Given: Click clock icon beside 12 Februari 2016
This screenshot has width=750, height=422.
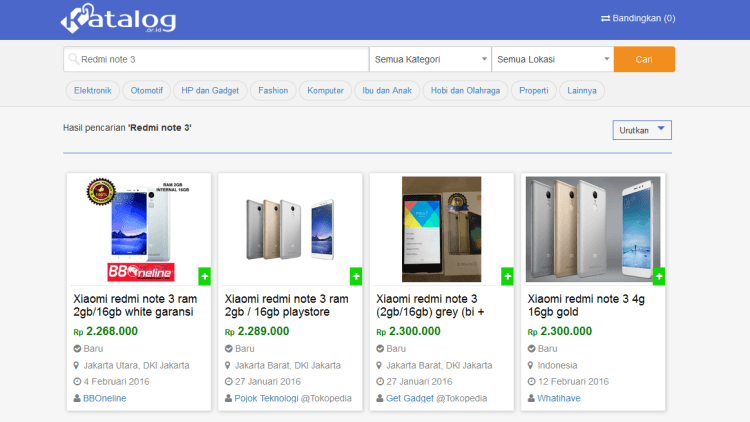Looking at the screenshot, I should [531, 381].
